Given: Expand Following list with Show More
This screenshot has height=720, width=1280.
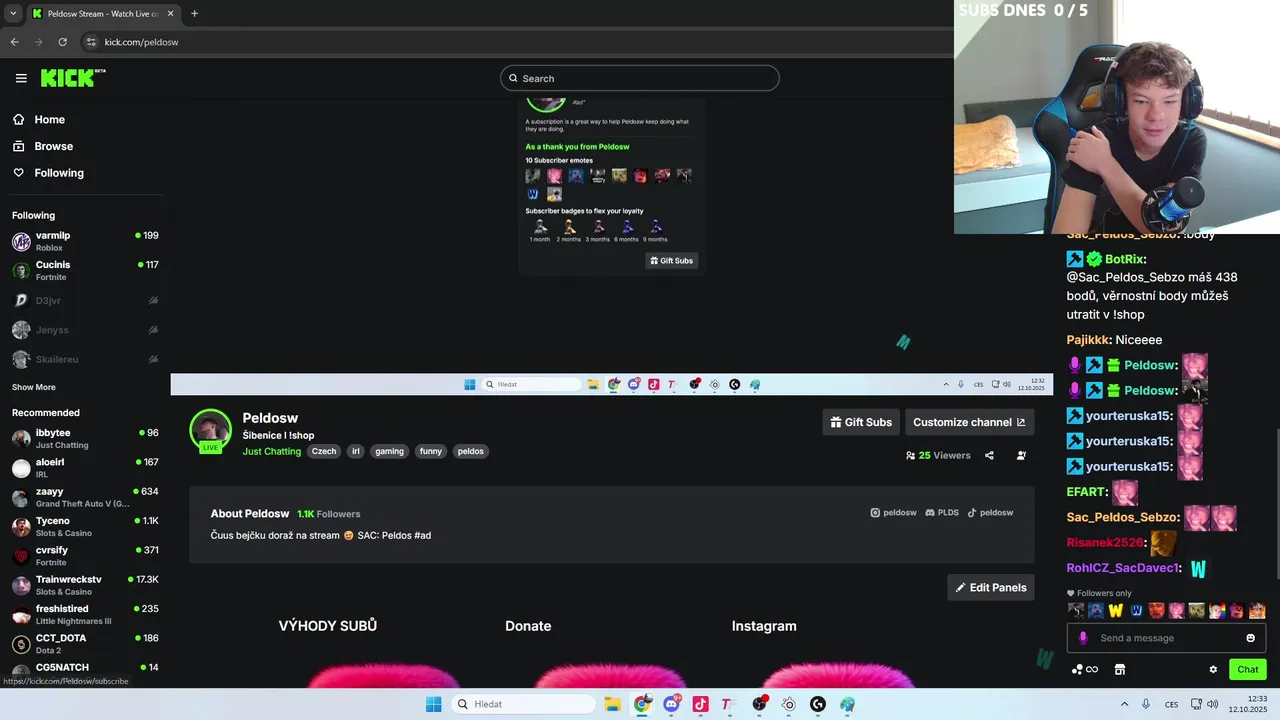Looking at the screenshot, I should click(34, 387).
